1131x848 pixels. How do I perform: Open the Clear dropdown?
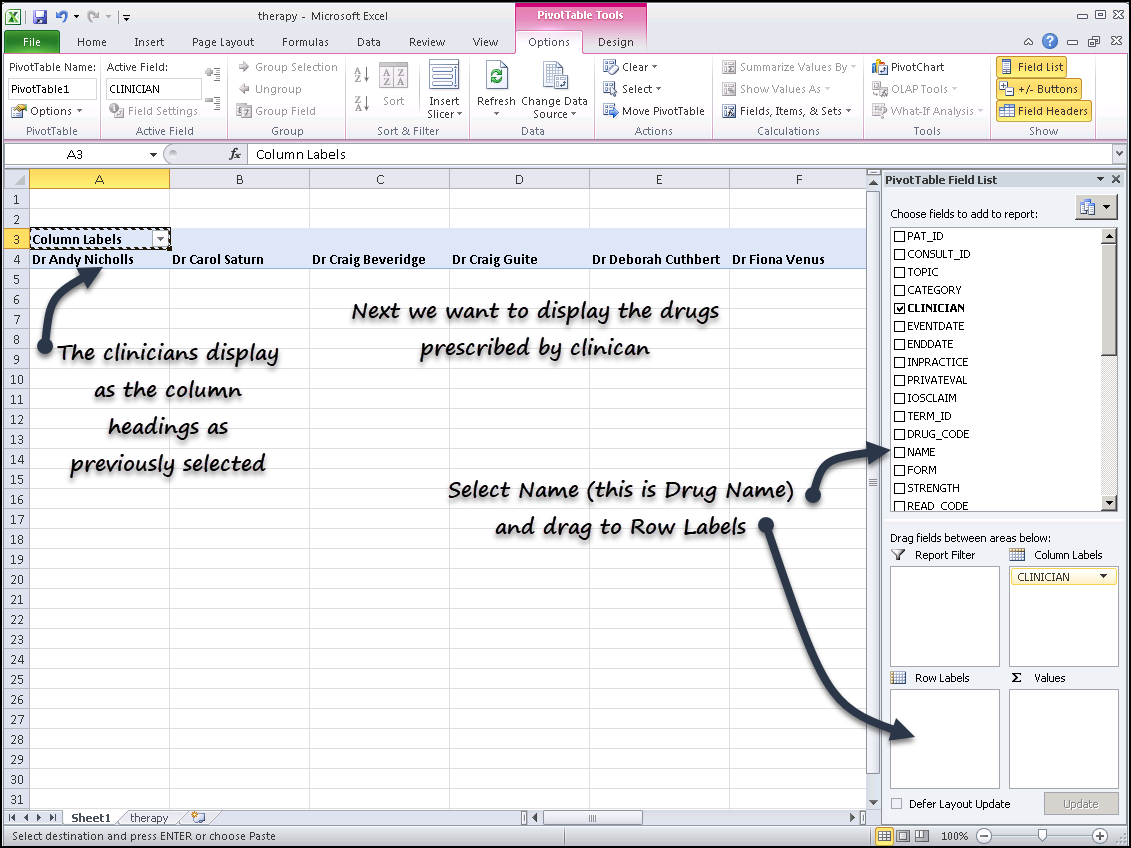pos(630,67)
